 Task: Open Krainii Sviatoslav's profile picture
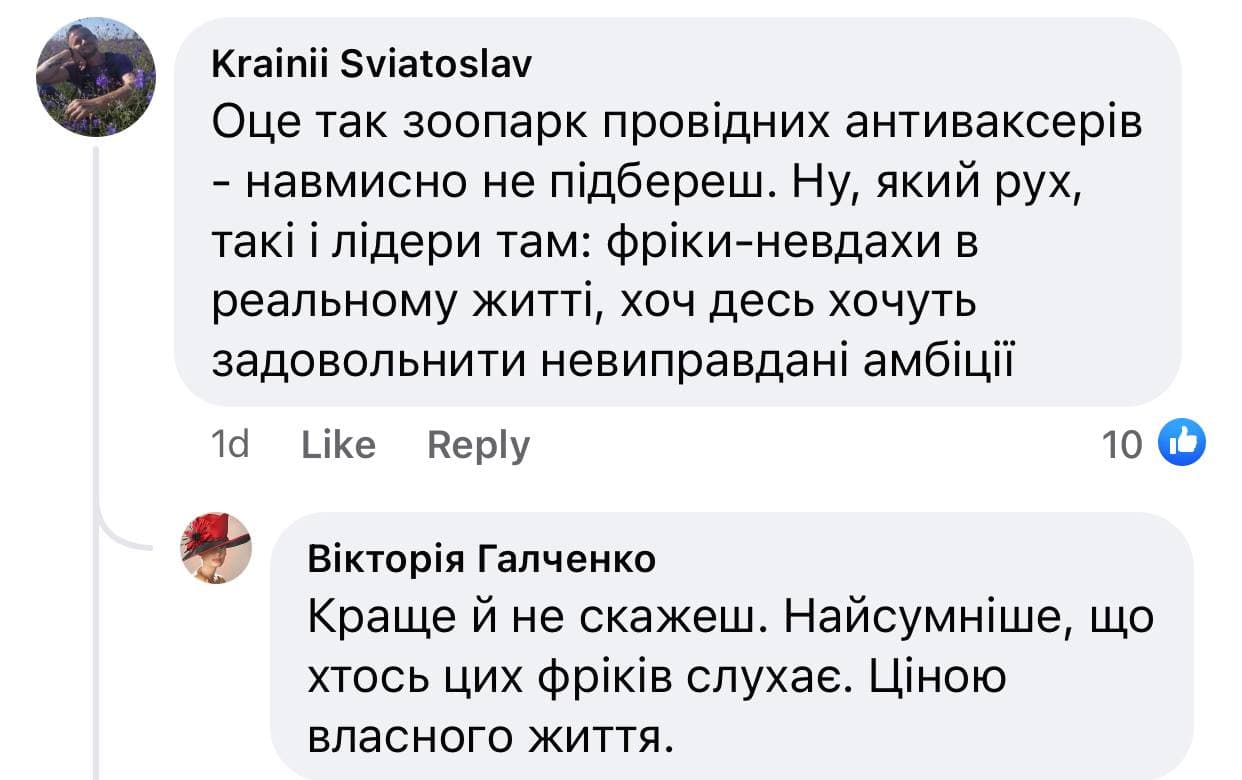click(x=96, y=77)
